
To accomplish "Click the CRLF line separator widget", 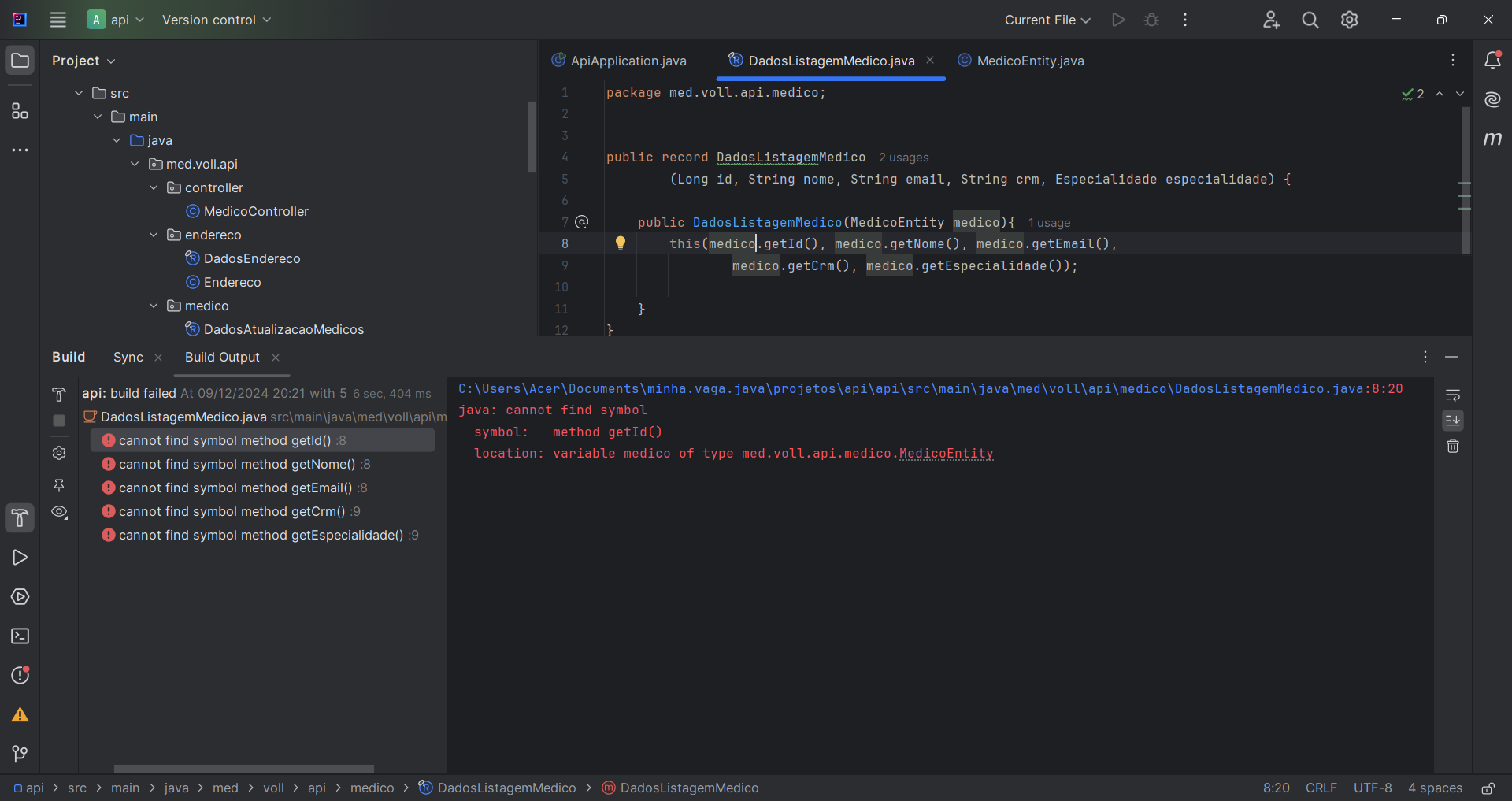I will 1321,788.
